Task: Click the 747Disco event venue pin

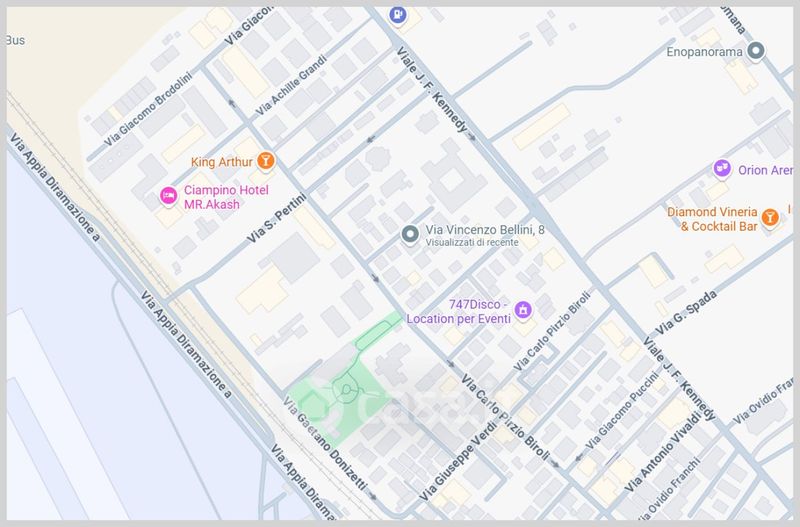Action: tap(523, 310)
